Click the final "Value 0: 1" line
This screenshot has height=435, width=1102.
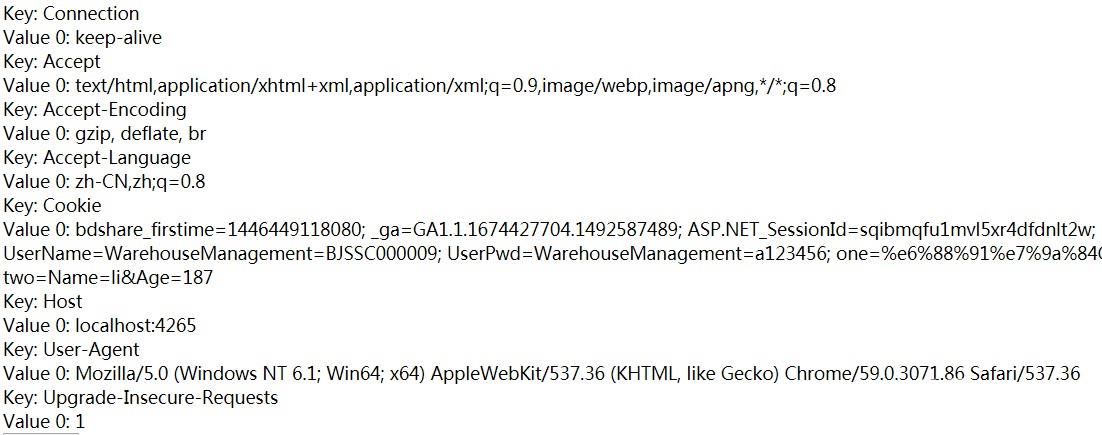pyautogui.click(x=44, y=422)
